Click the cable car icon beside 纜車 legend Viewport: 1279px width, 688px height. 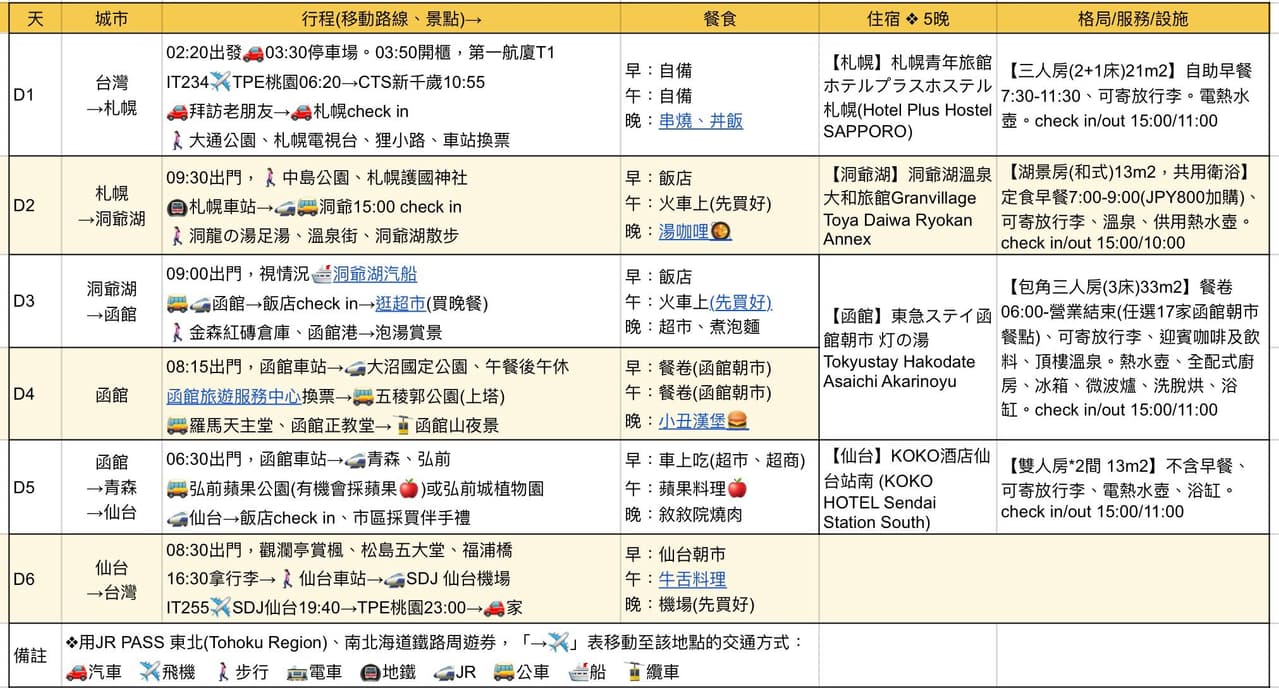click(x=633, y=673)
